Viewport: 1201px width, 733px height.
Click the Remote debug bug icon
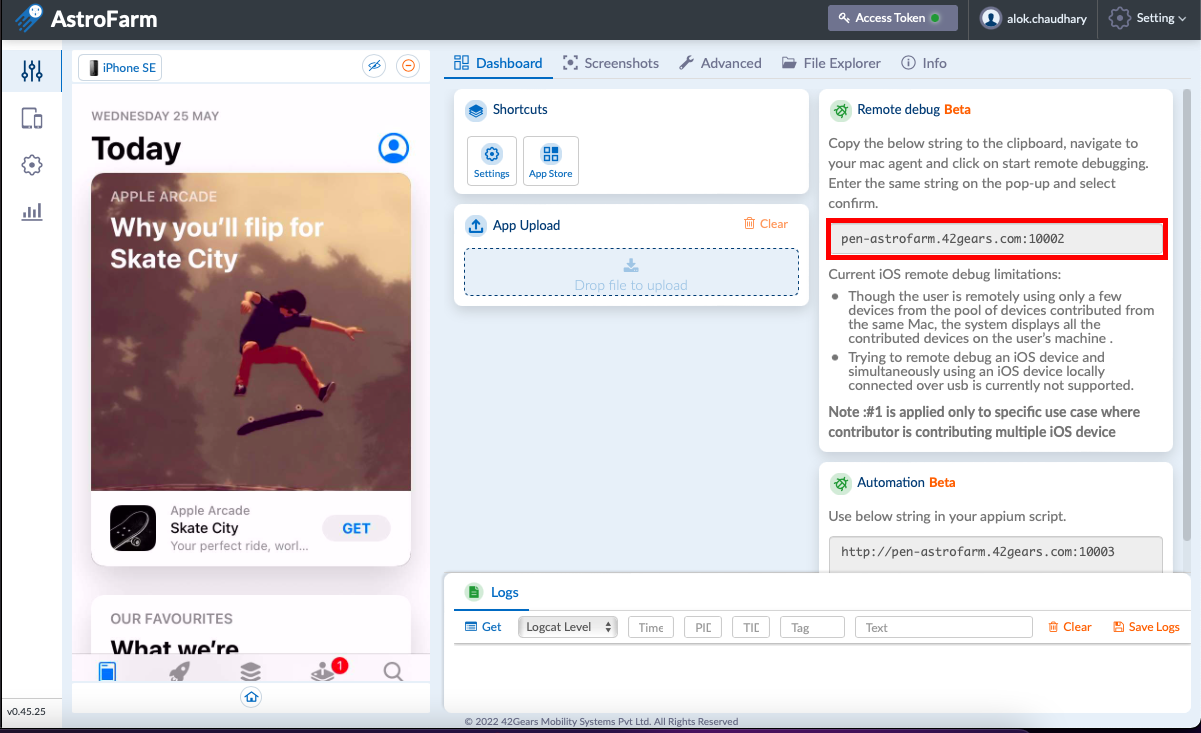[x=841, y=110]
